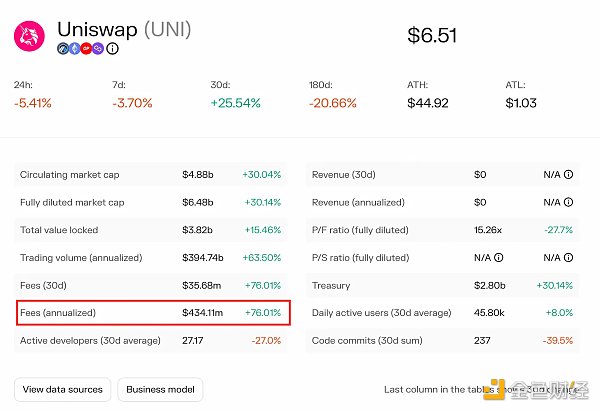Screen dimensions: 600x411
Task: Click the Daily active users row
Action: 442,313
